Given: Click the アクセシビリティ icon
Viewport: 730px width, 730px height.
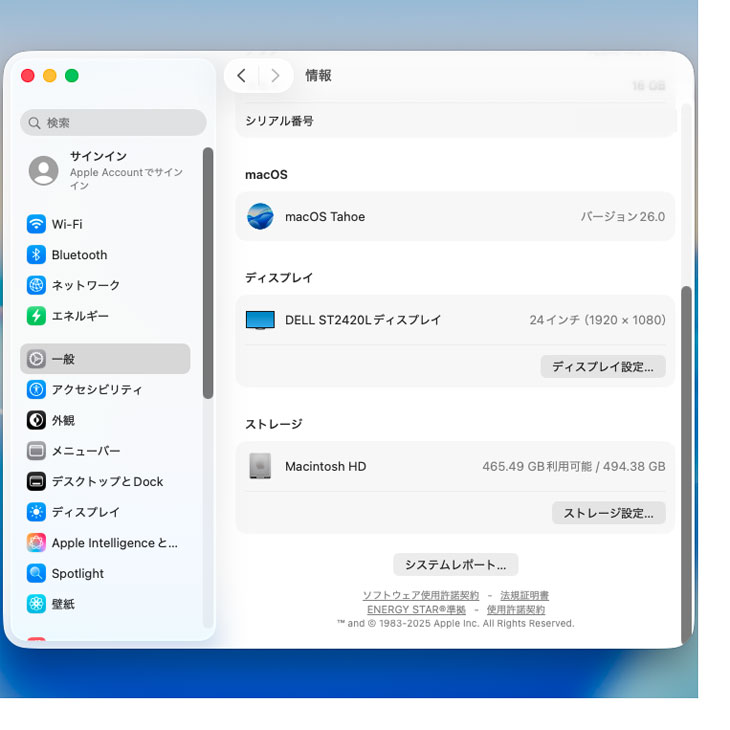Looking at the screenshot, I should tap(36, 390).
